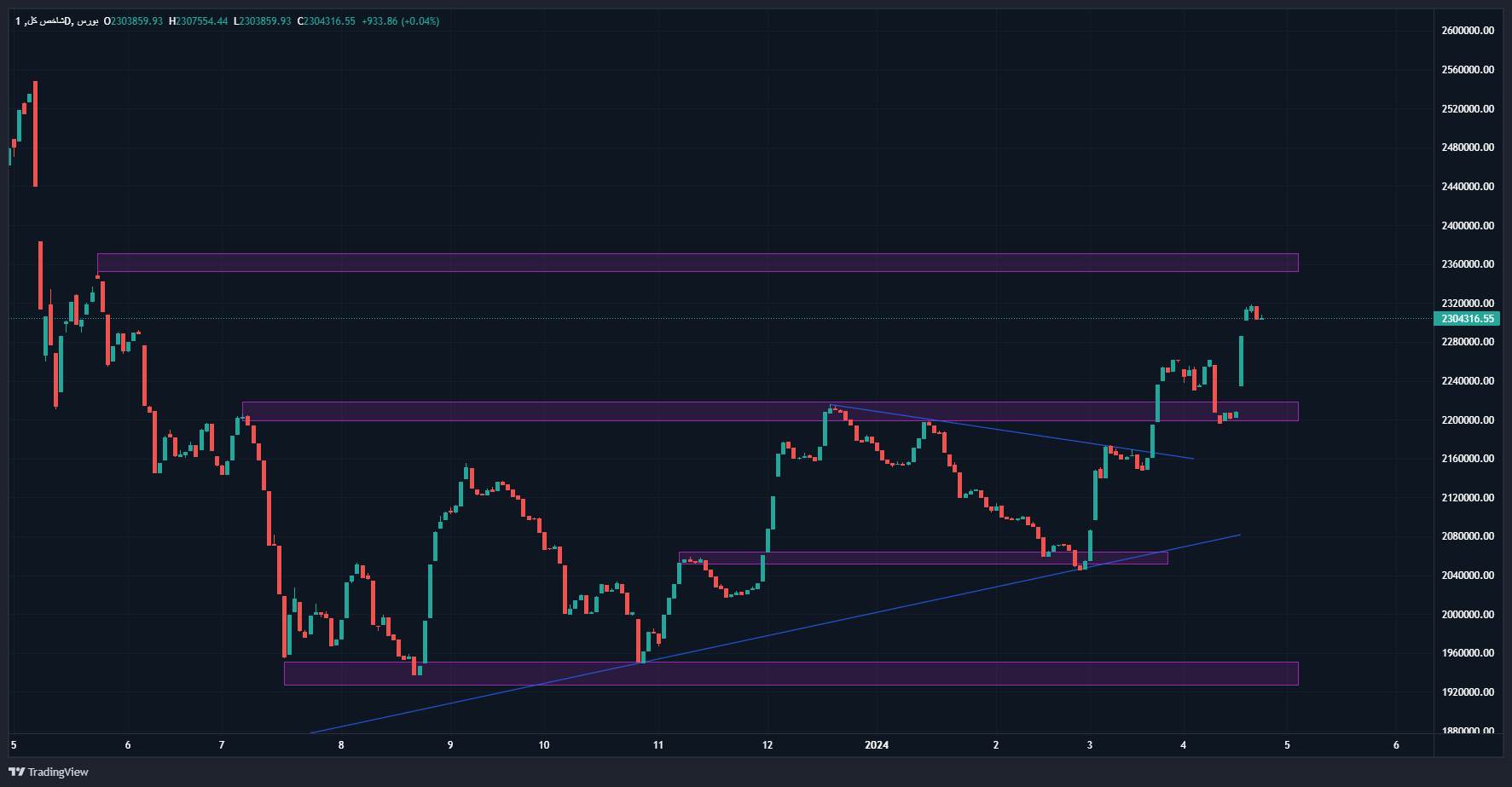Click the 2000000.00 price axis label
The width and height of the screenshot is (1512, 787).
(x=1467, y=614)
